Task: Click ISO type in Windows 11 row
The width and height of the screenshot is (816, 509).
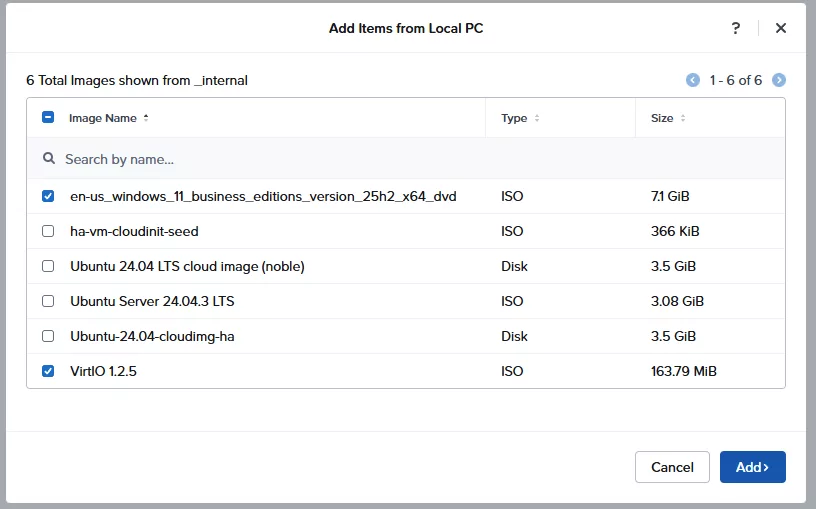Action: click(512, 196)
